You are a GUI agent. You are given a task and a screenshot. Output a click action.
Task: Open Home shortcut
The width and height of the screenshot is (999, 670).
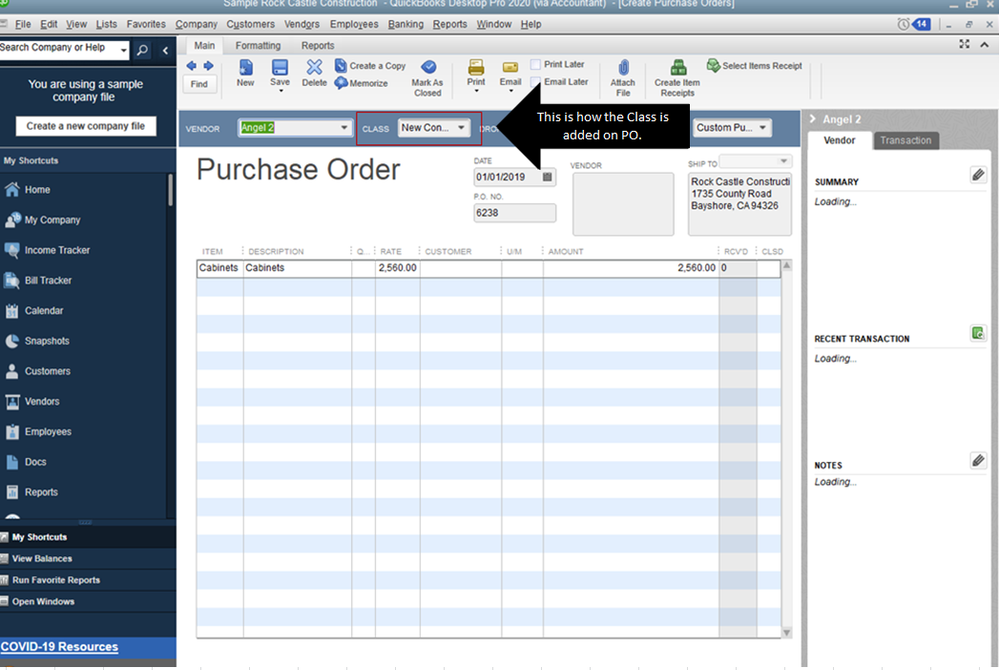37,190
